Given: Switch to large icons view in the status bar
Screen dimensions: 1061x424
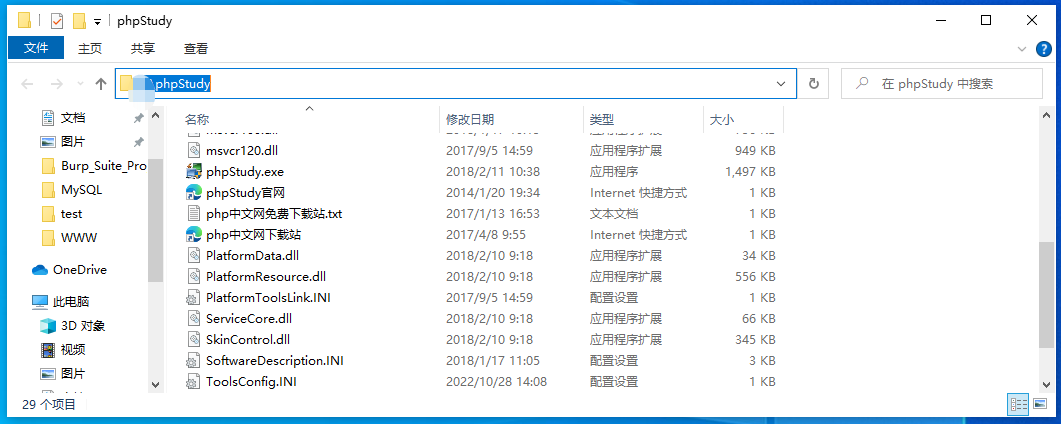Looking at the screenshot, I should pos(1041,404).
